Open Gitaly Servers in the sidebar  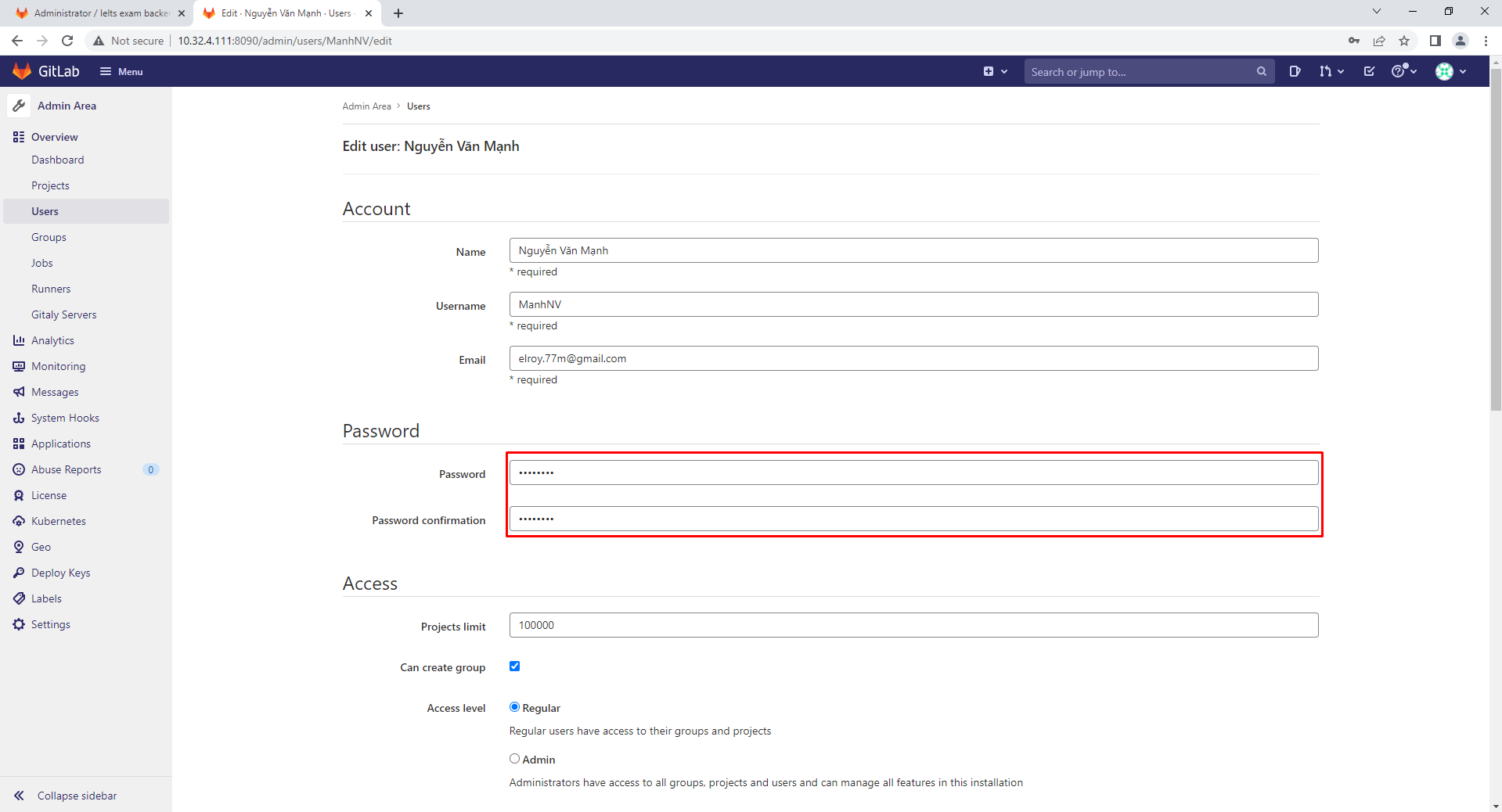pos(64,314)
